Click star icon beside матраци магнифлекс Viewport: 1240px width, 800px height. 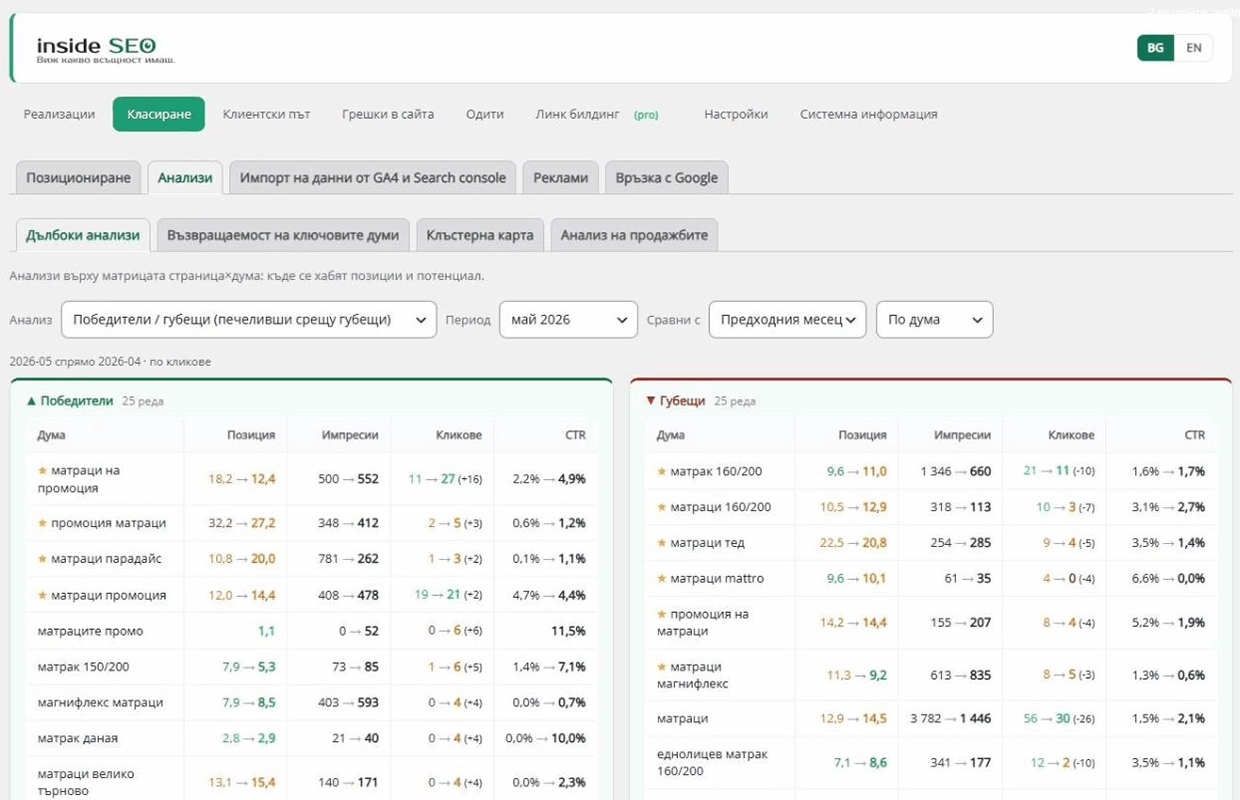click(661, 667)
